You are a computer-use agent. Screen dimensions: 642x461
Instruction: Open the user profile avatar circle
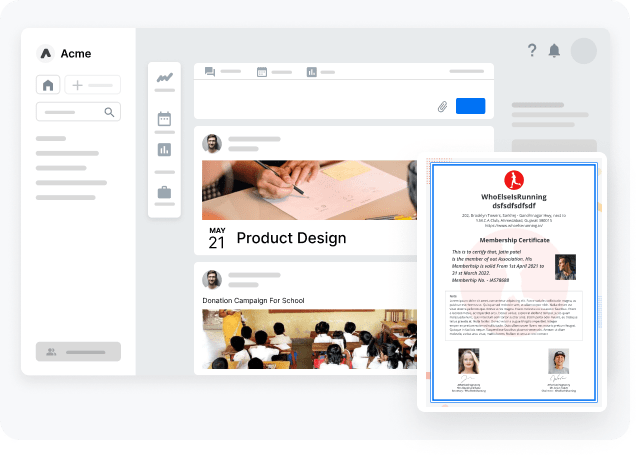pos(582,51)
